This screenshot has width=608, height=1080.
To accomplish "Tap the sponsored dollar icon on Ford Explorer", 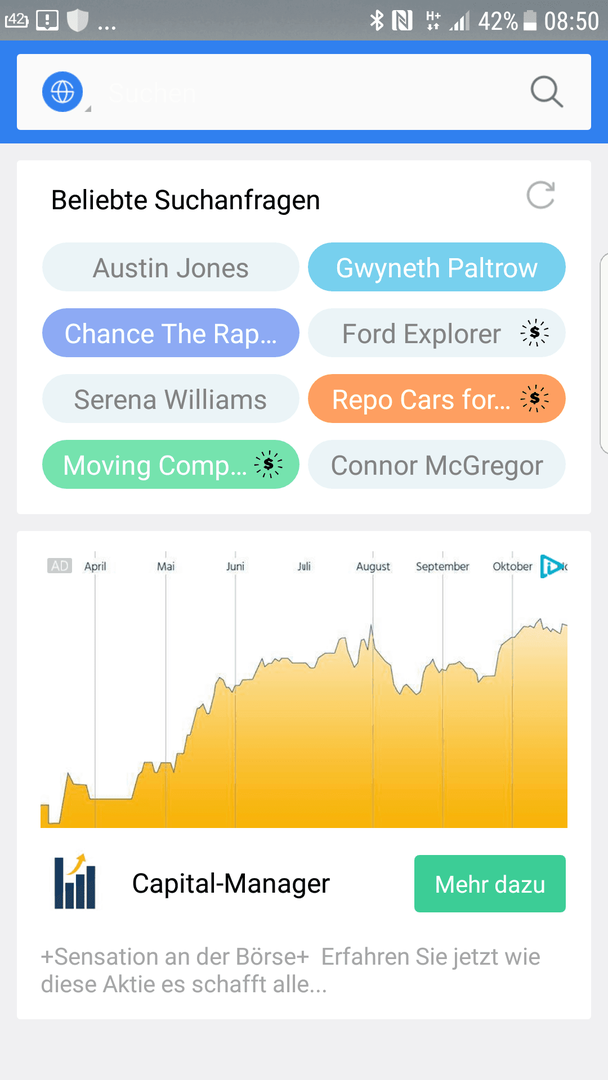I will 535,333.
